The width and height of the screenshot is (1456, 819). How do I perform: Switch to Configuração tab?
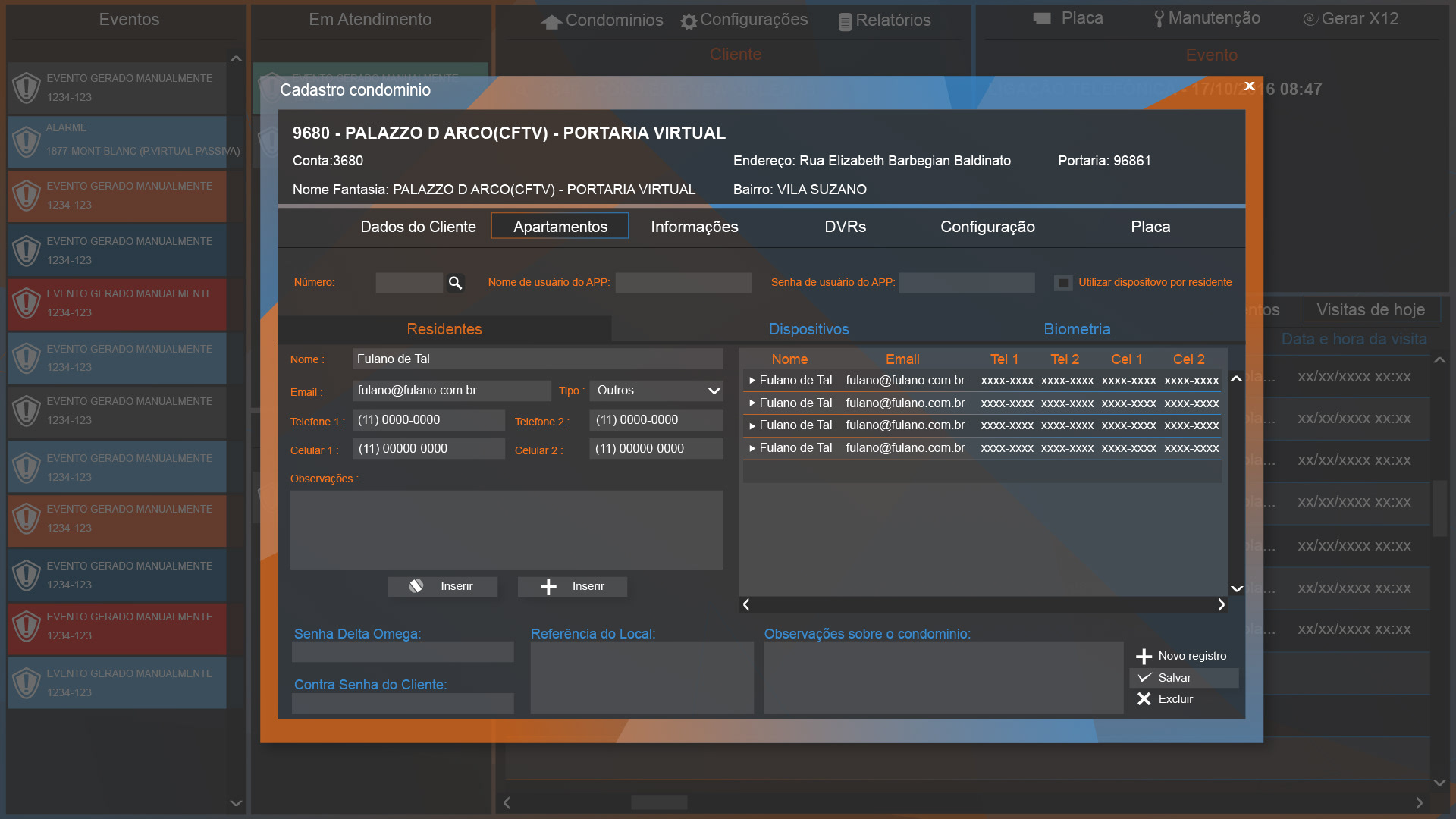tap(988, 227)
